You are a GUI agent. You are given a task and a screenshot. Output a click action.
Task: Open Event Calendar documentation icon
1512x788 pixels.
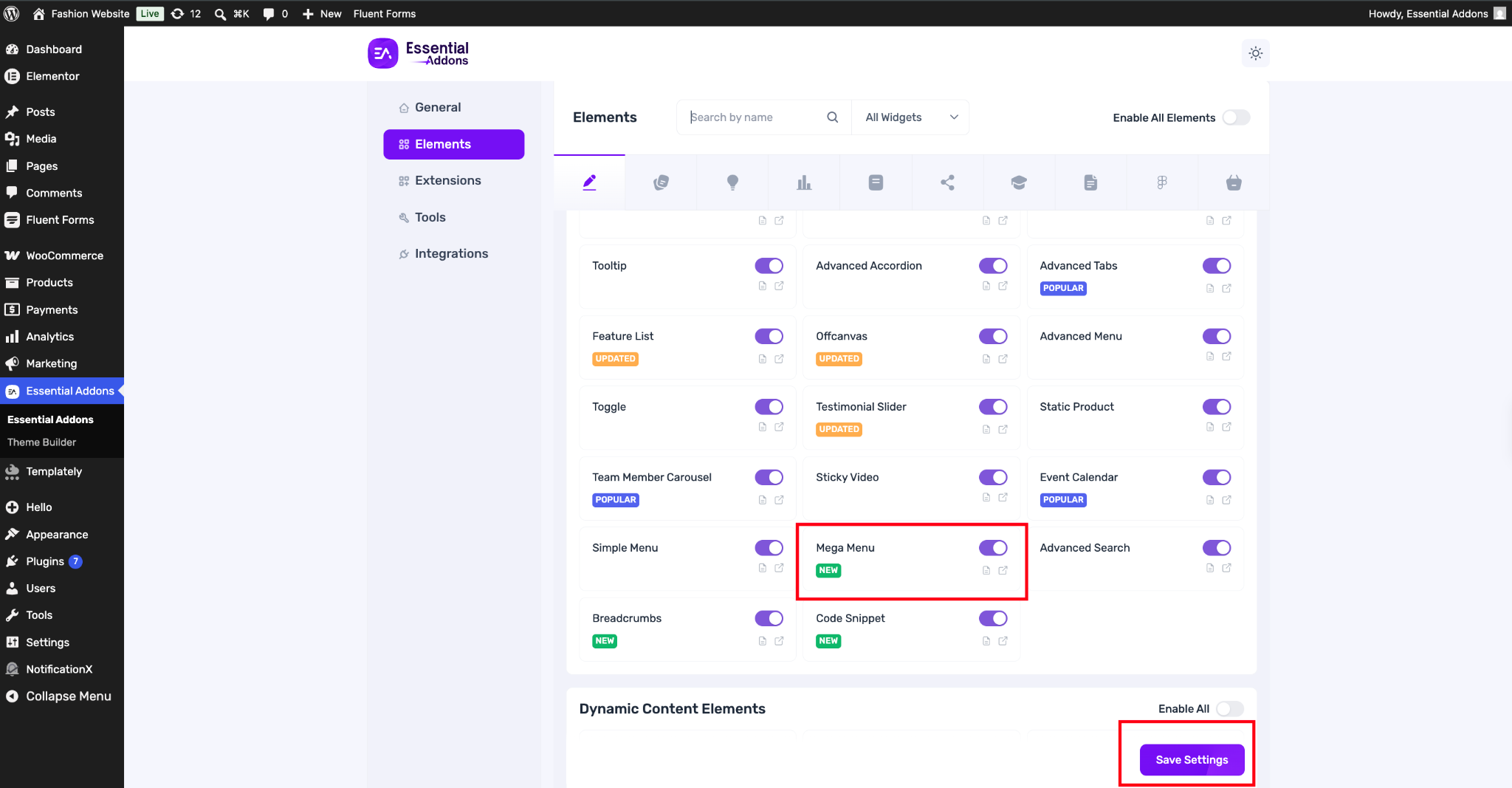pos(1210,500)
